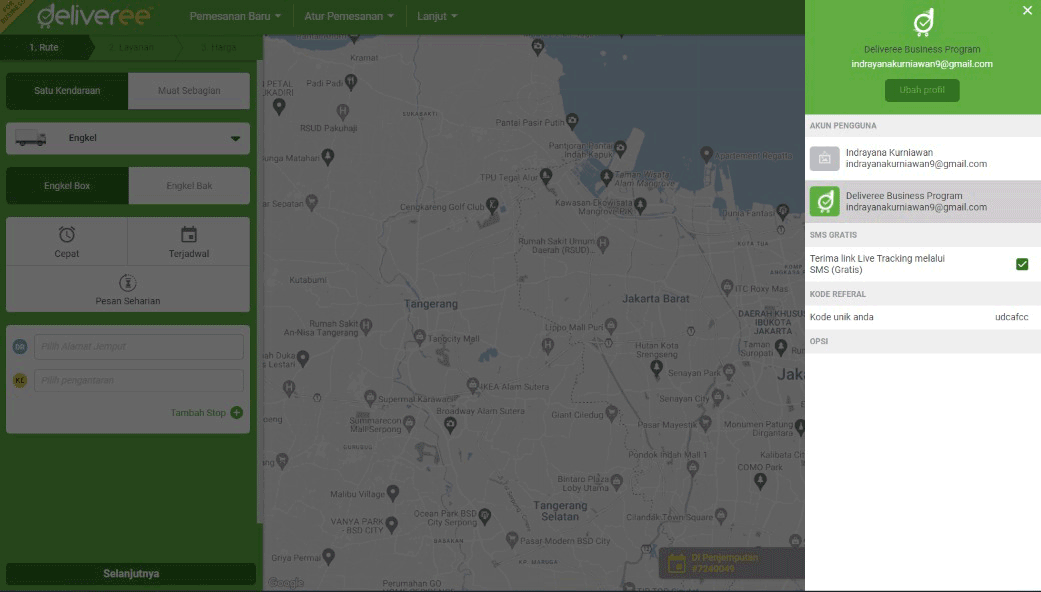
Task: Open the Atur Pemesanan dropdown menu
Action: tap(349, 16)
